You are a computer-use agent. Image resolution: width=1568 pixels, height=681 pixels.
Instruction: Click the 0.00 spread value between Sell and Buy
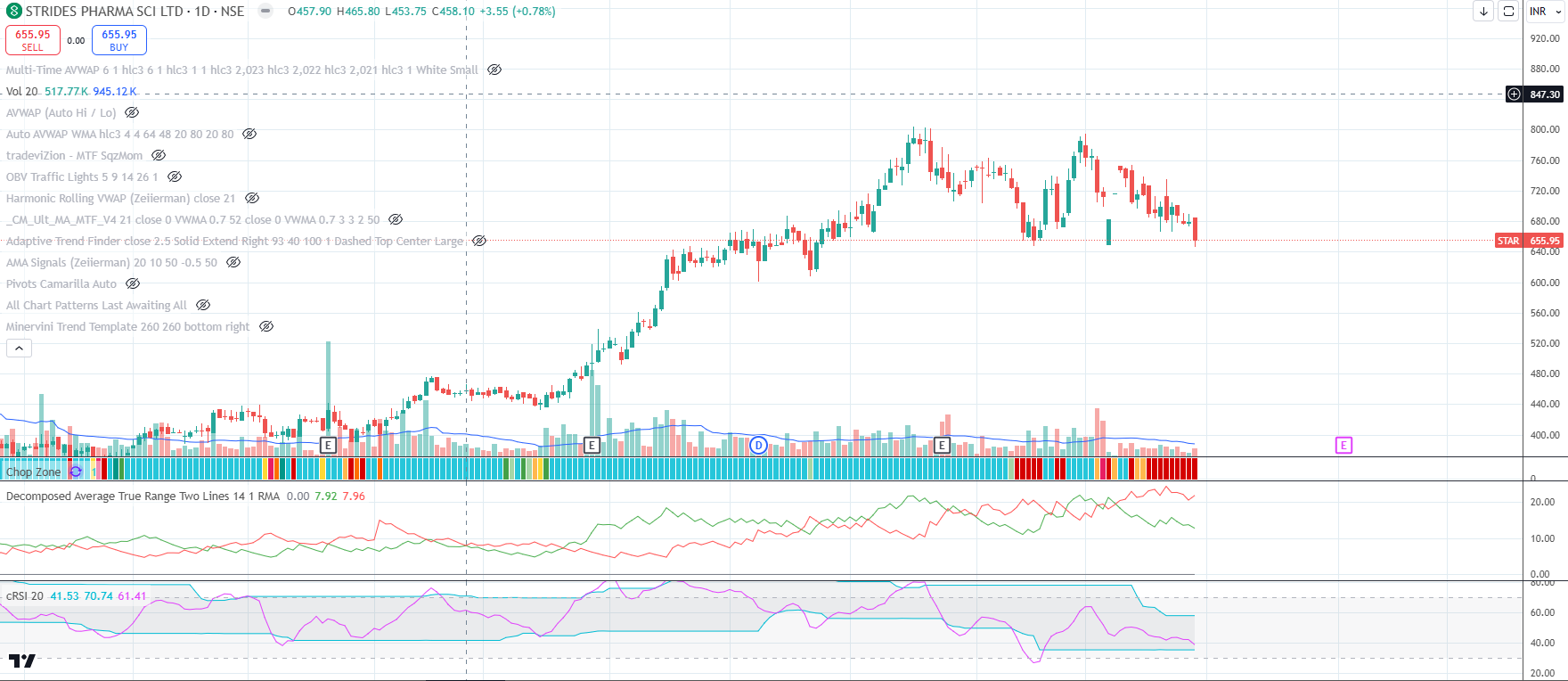(76, 40)
